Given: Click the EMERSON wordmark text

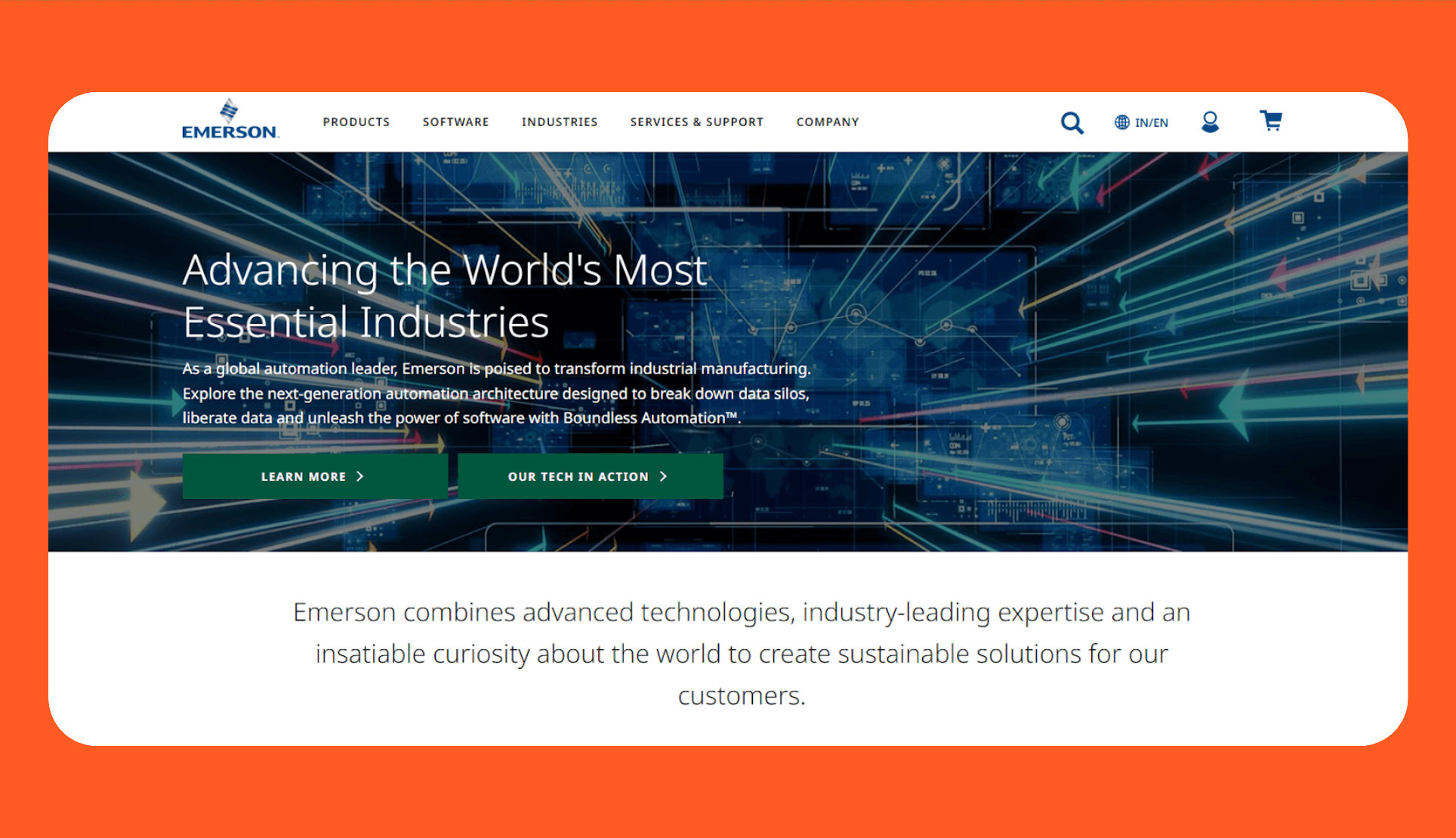Looking at the screenshot, I should click(x=230, y=132).
